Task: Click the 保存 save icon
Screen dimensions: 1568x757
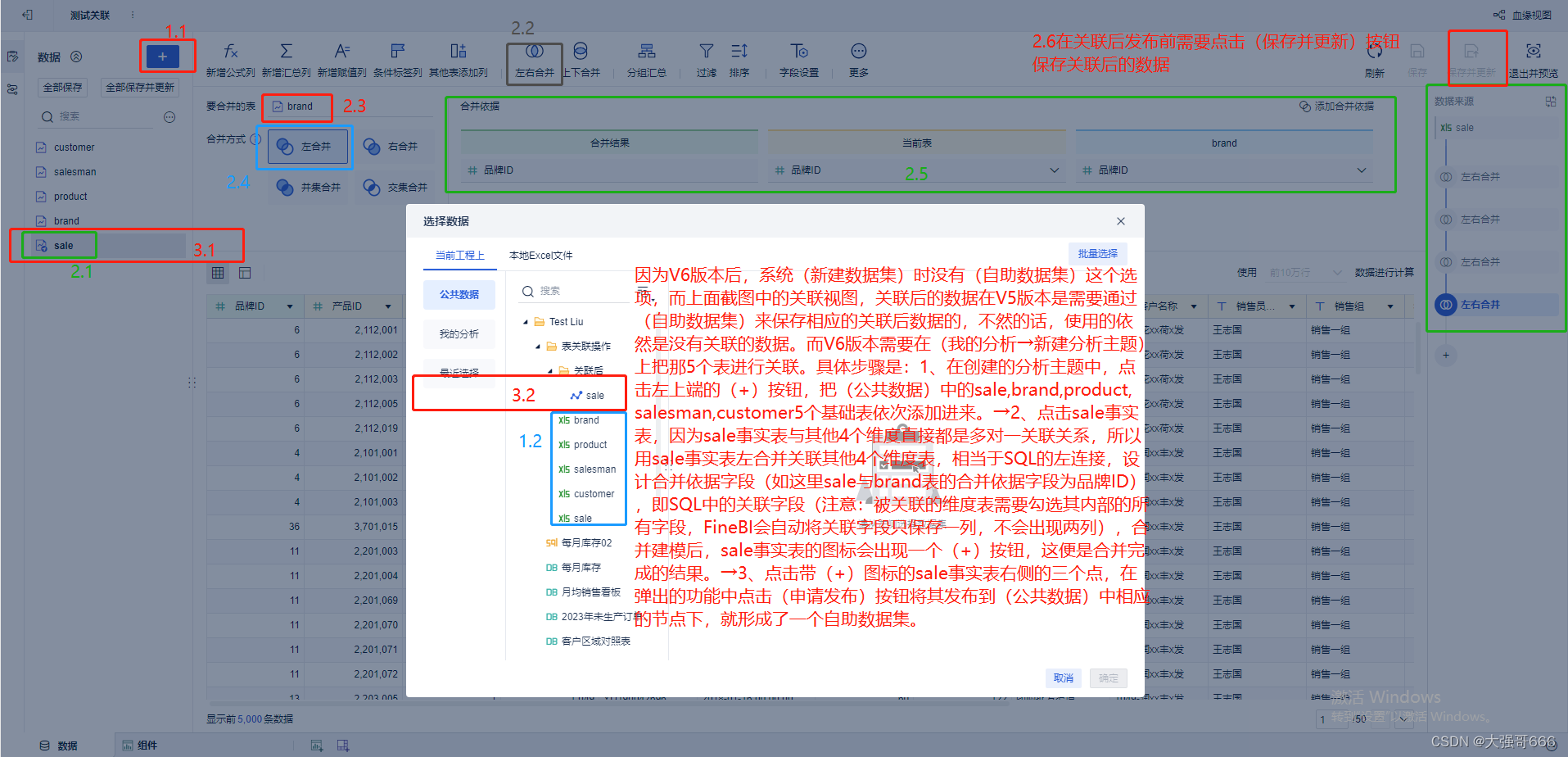Action: [1417, 52]
